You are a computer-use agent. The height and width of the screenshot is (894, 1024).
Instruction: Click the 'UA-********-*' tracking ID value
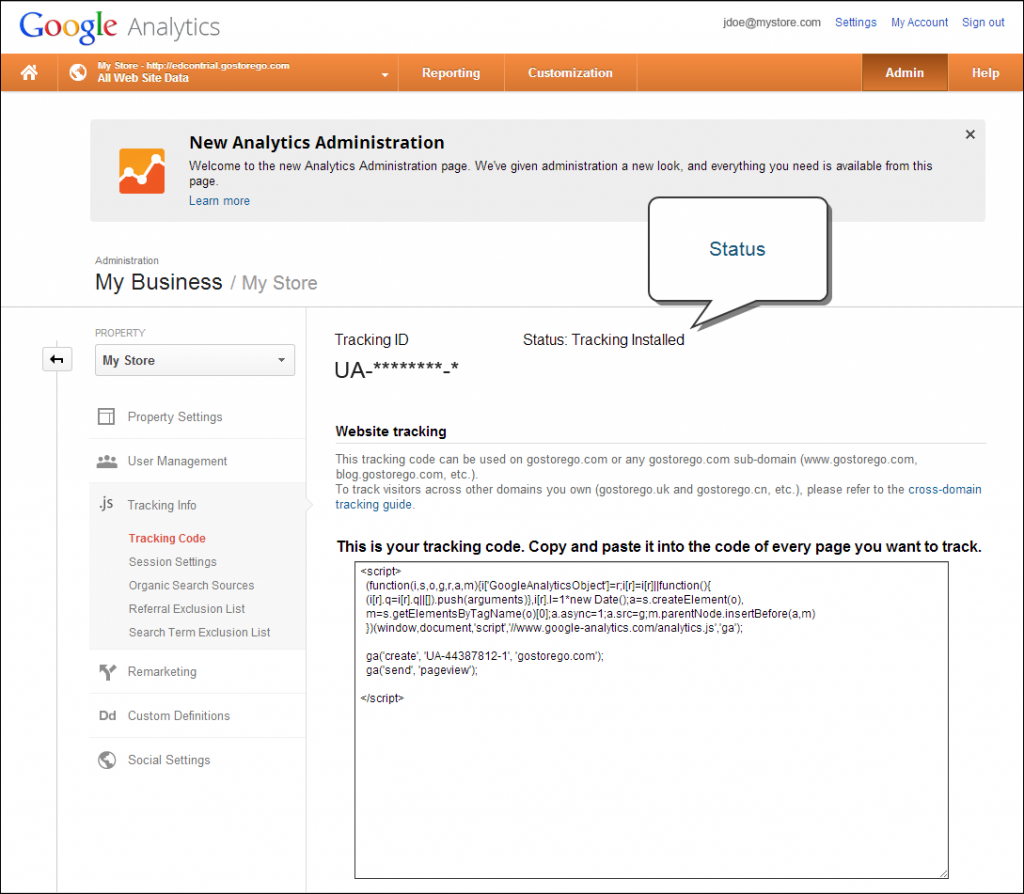tap(396, 370)
